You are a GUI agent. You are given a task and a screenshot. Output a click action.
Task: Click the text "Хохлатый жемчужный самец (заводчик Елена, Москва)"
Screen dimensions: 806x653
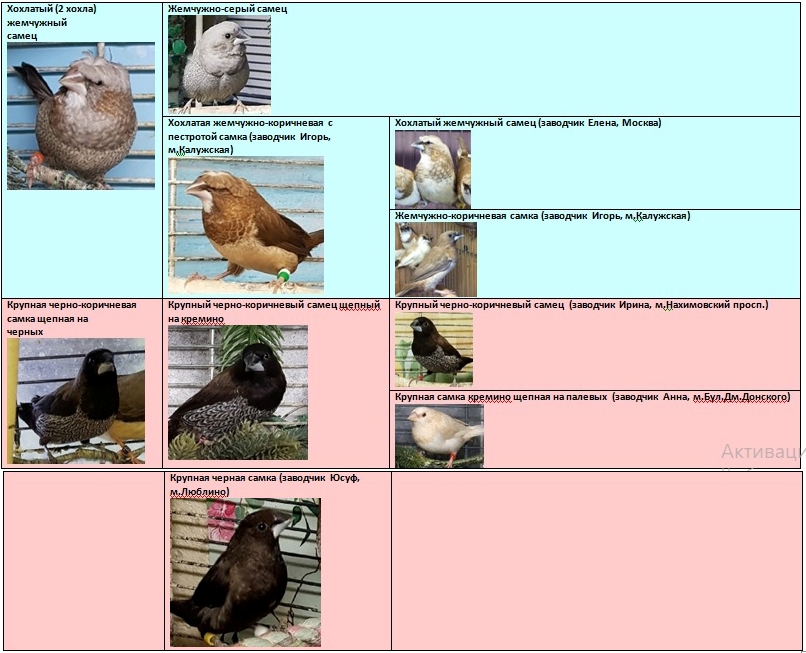point(527,123)
